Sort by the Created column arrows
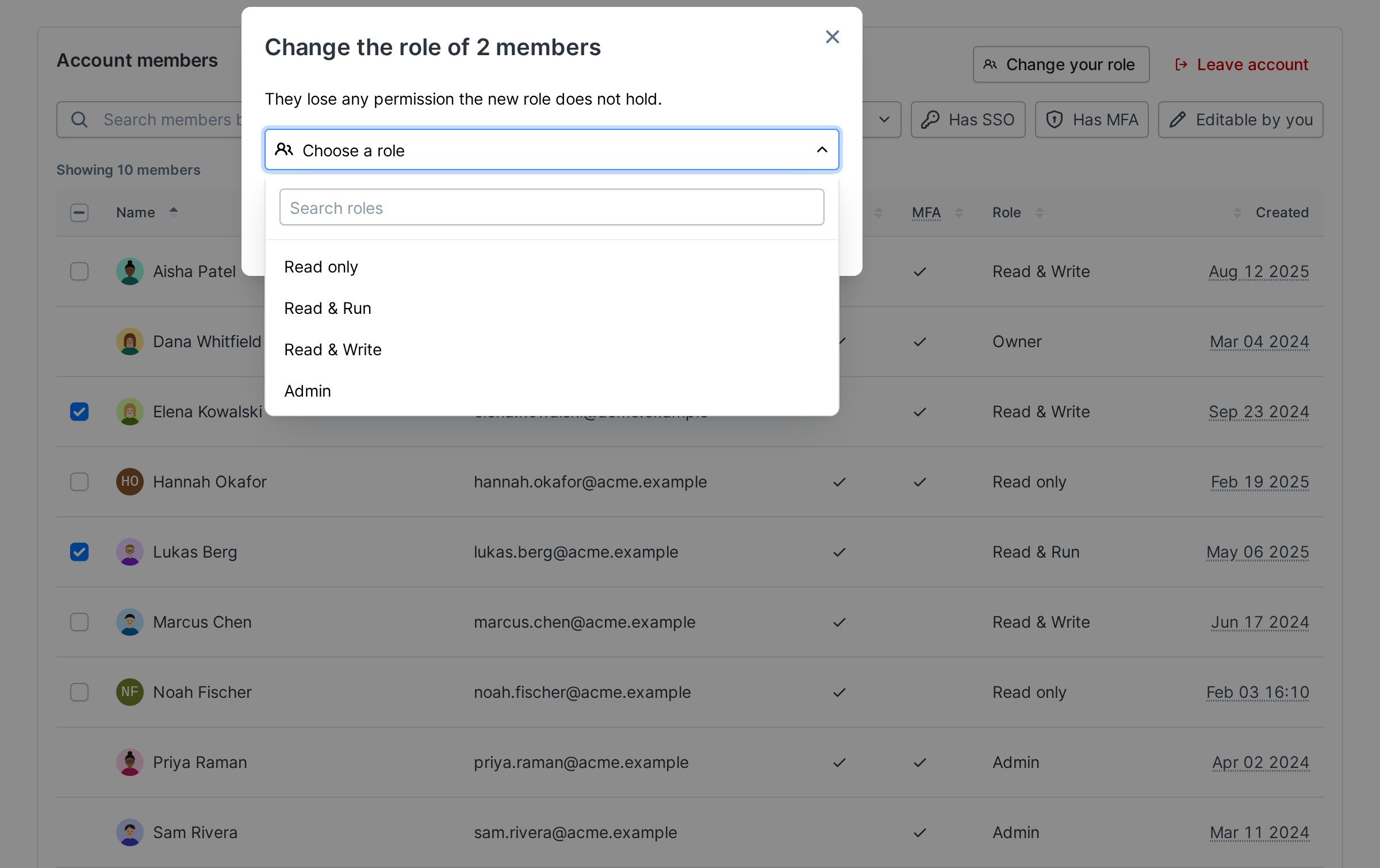The image size is (1380, 868). [x=1237, y=213]
